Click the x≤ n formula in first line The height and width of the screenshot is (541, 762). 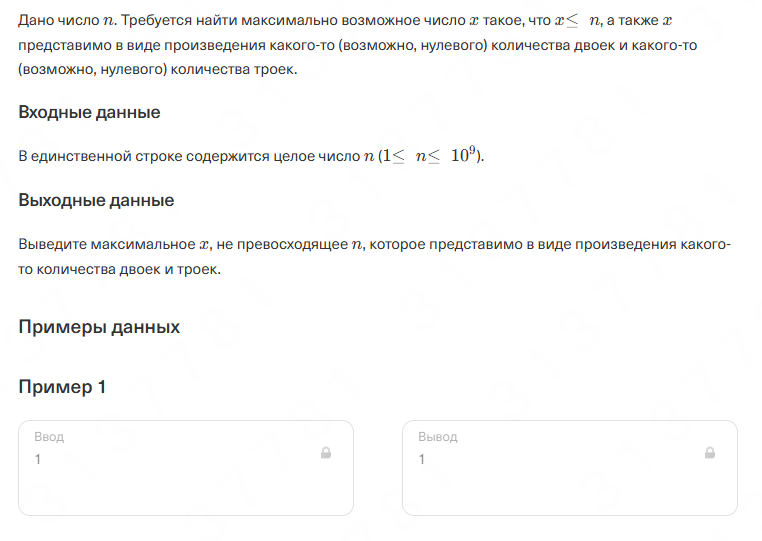pyautogui.click(x=577, y=20)
